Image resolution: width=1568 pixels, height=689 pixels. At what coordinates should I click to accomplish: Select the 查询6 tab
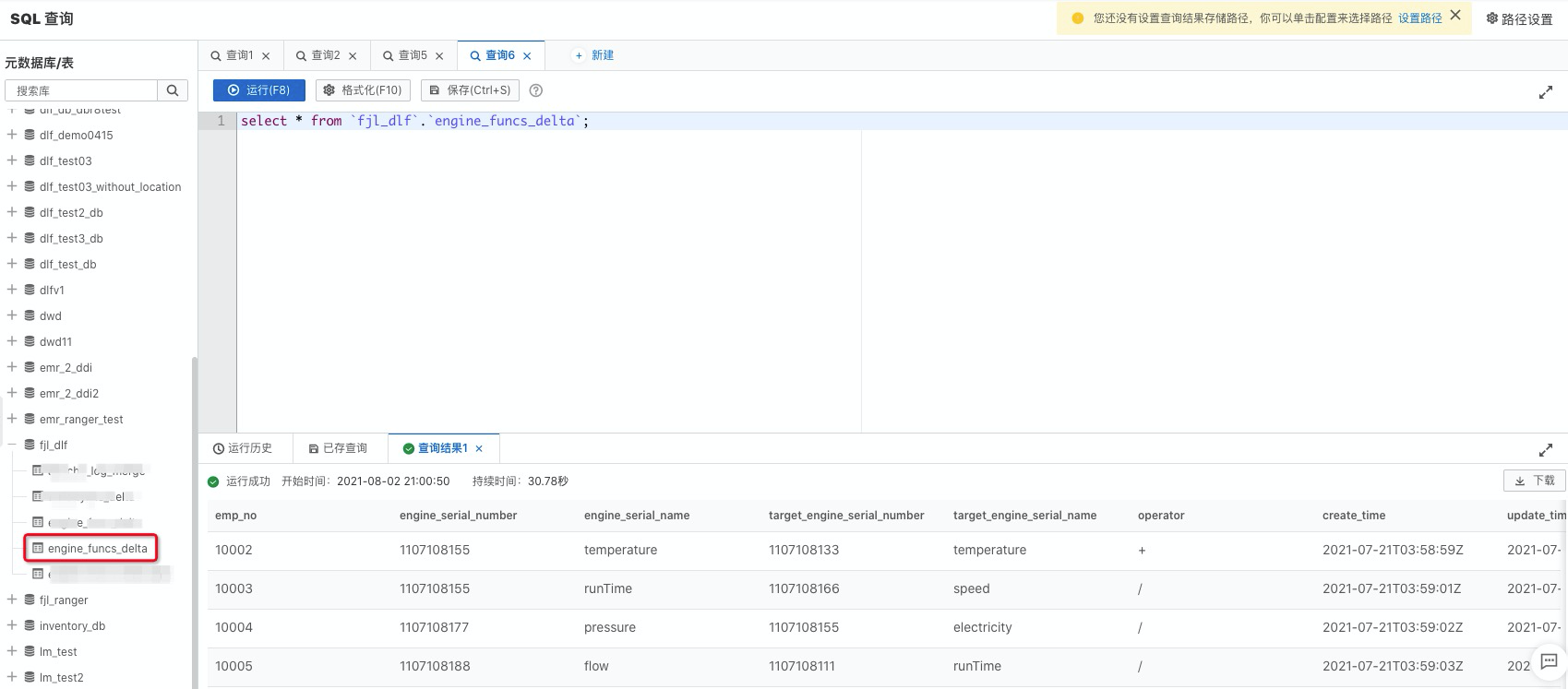(493, 55)
